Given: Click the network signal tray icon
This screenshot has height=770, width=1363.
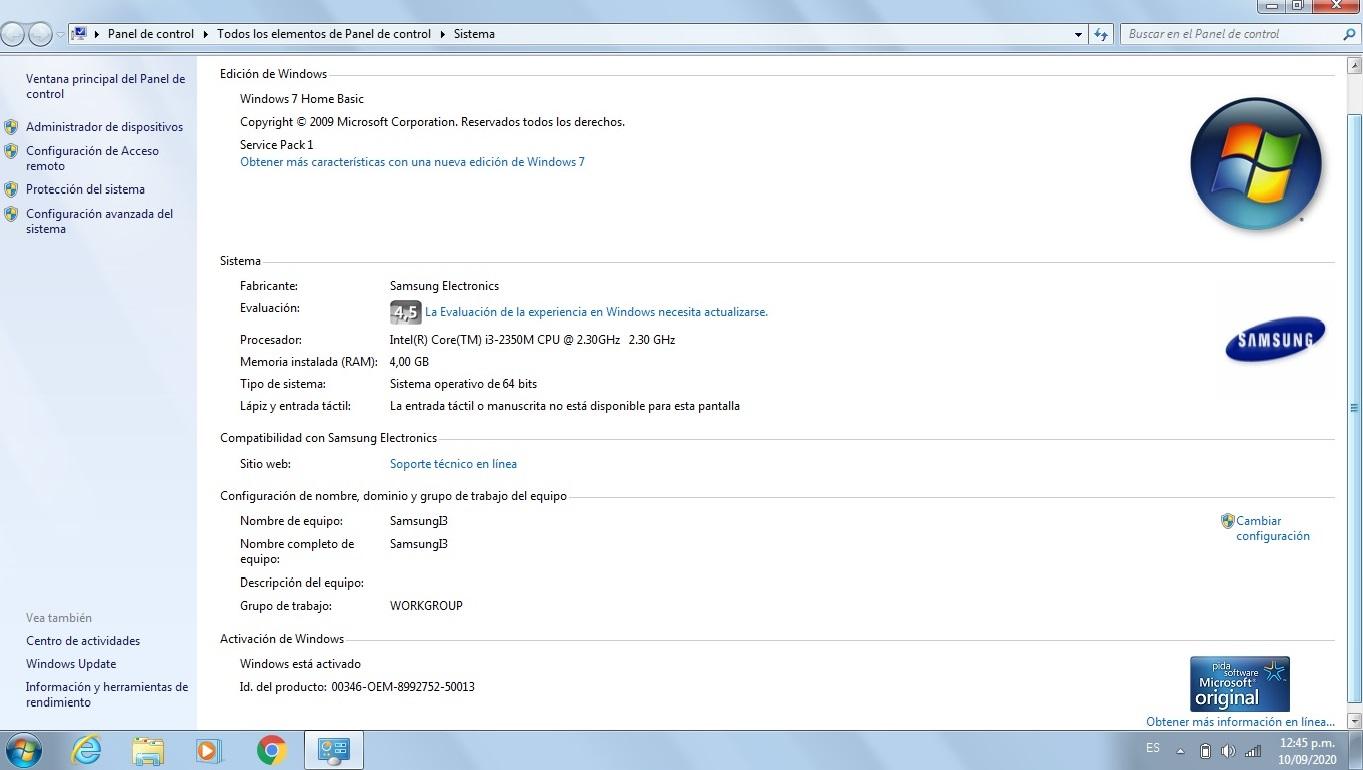Looking at the screenshot, I should click(1253, 751).
